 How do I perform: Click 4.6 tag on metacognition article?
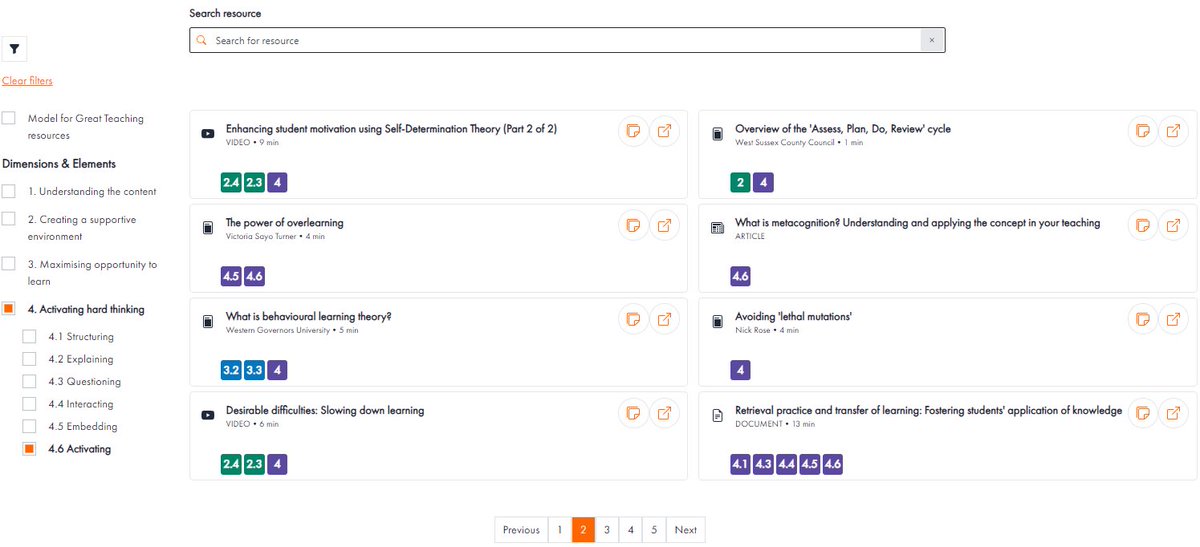pyautogui.click(x=741, y=276)
